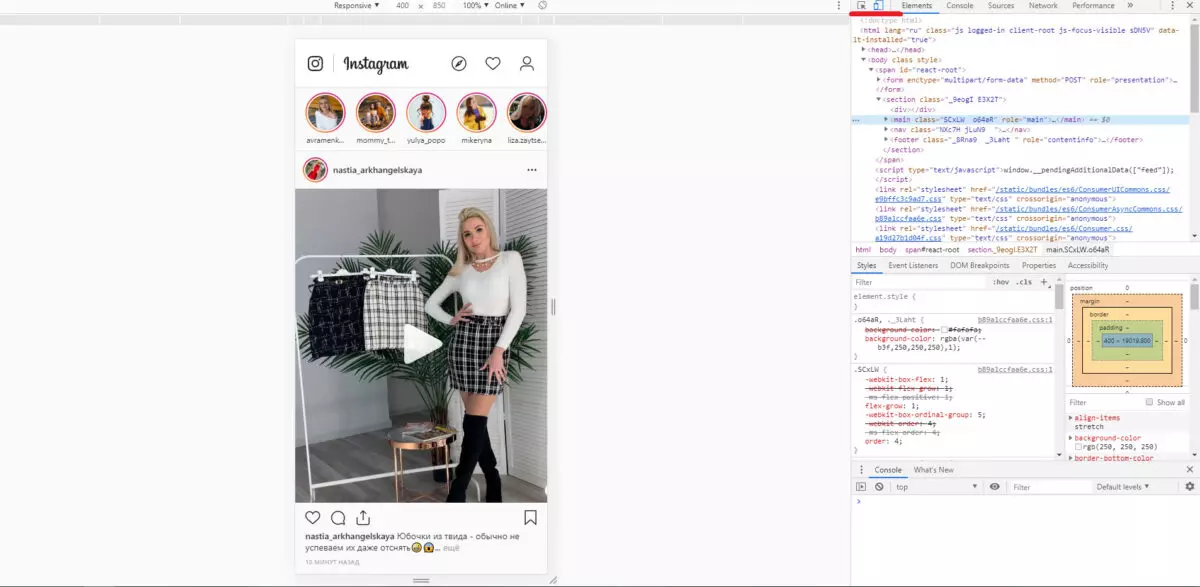Switch to the Event Listeners tab
This screenshot has width=1200, height=587.
913,266
